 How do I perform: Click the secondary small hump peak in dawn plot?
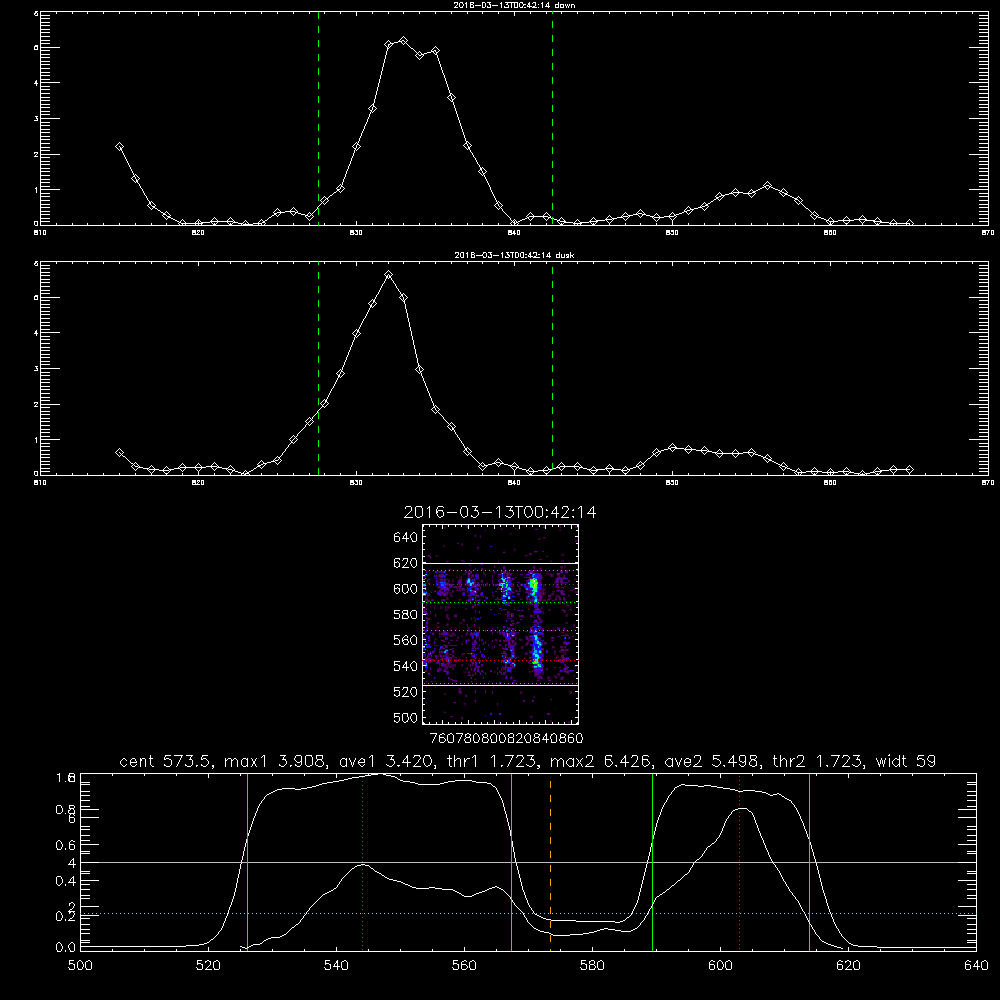(x=768, y=186)
